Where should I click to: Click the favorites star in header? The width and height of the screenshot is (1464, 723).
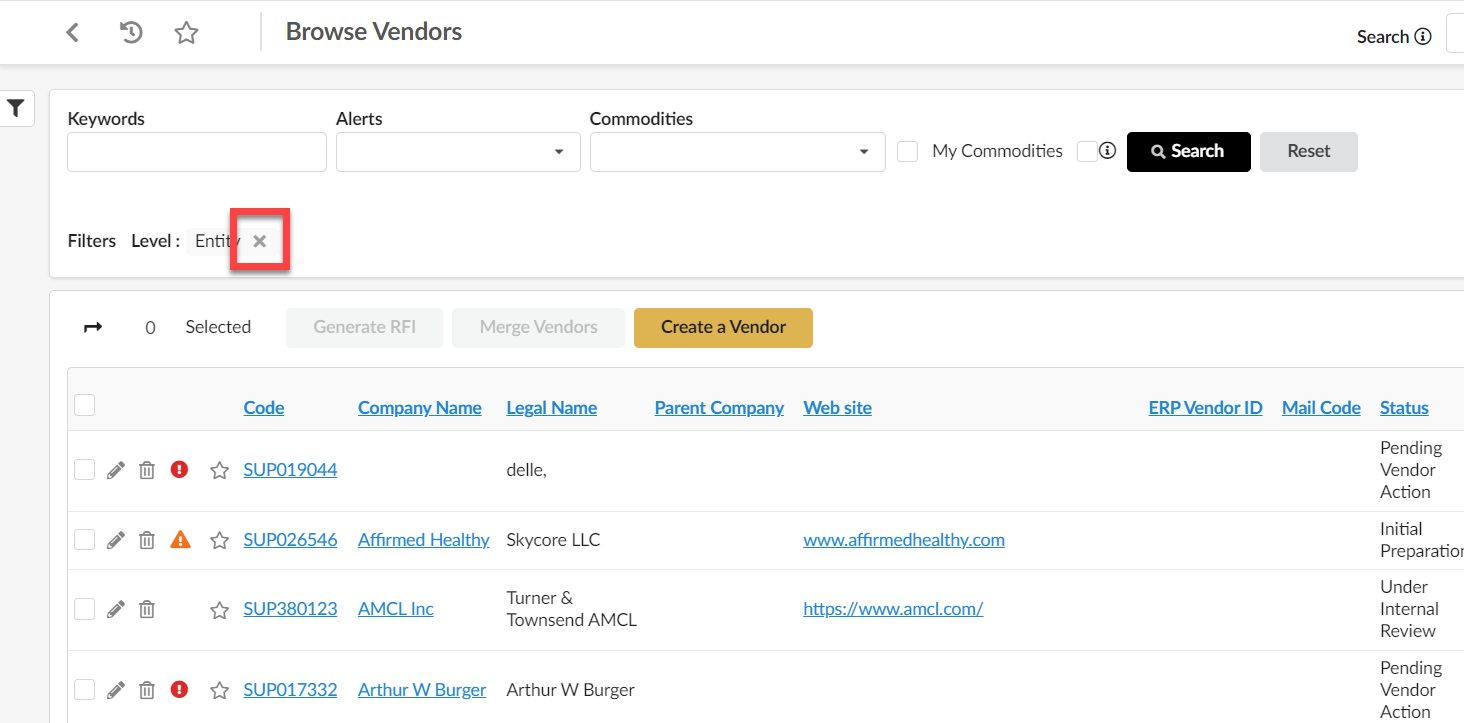(186, 32)
